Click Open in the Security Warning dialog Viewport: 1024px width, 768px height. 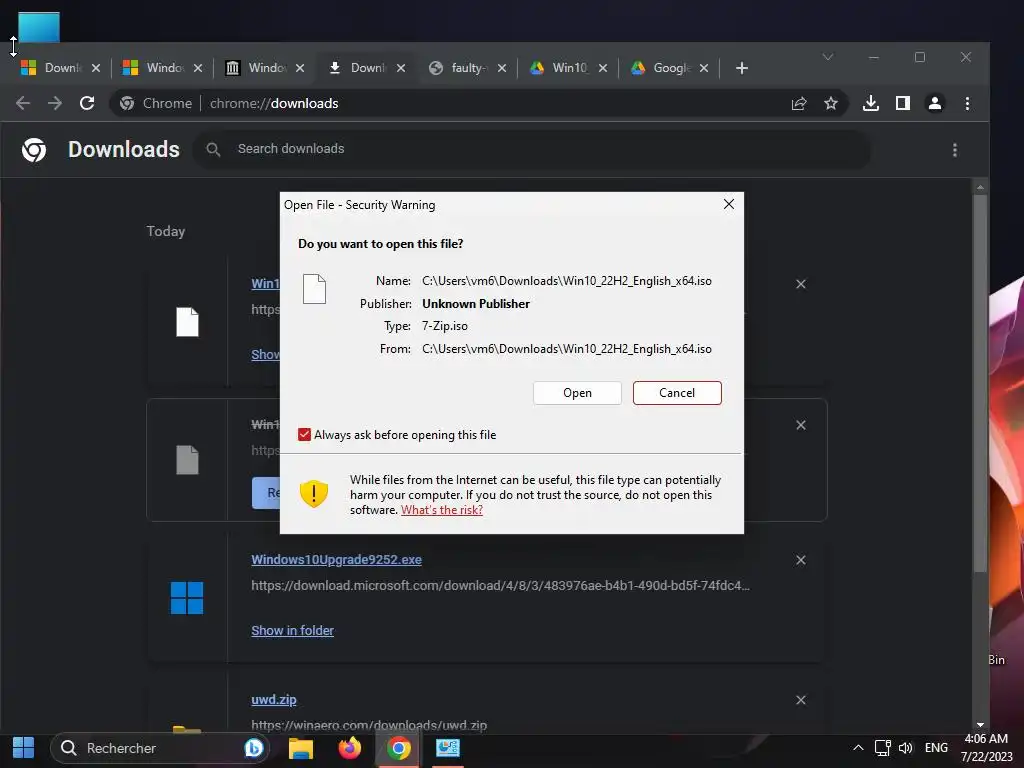coord(577,392)
